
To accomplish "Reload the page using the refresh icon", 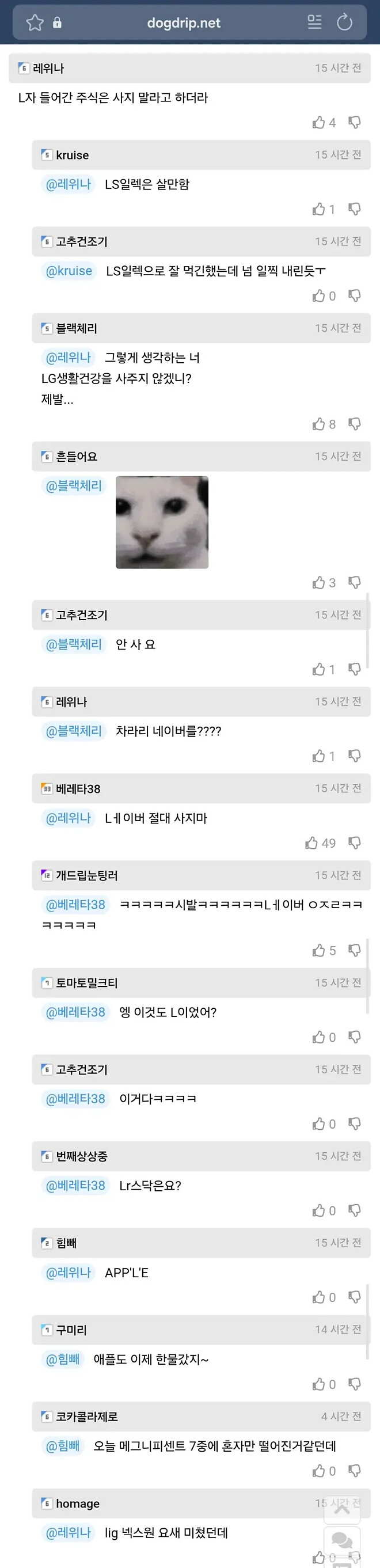I will (345, 22).
